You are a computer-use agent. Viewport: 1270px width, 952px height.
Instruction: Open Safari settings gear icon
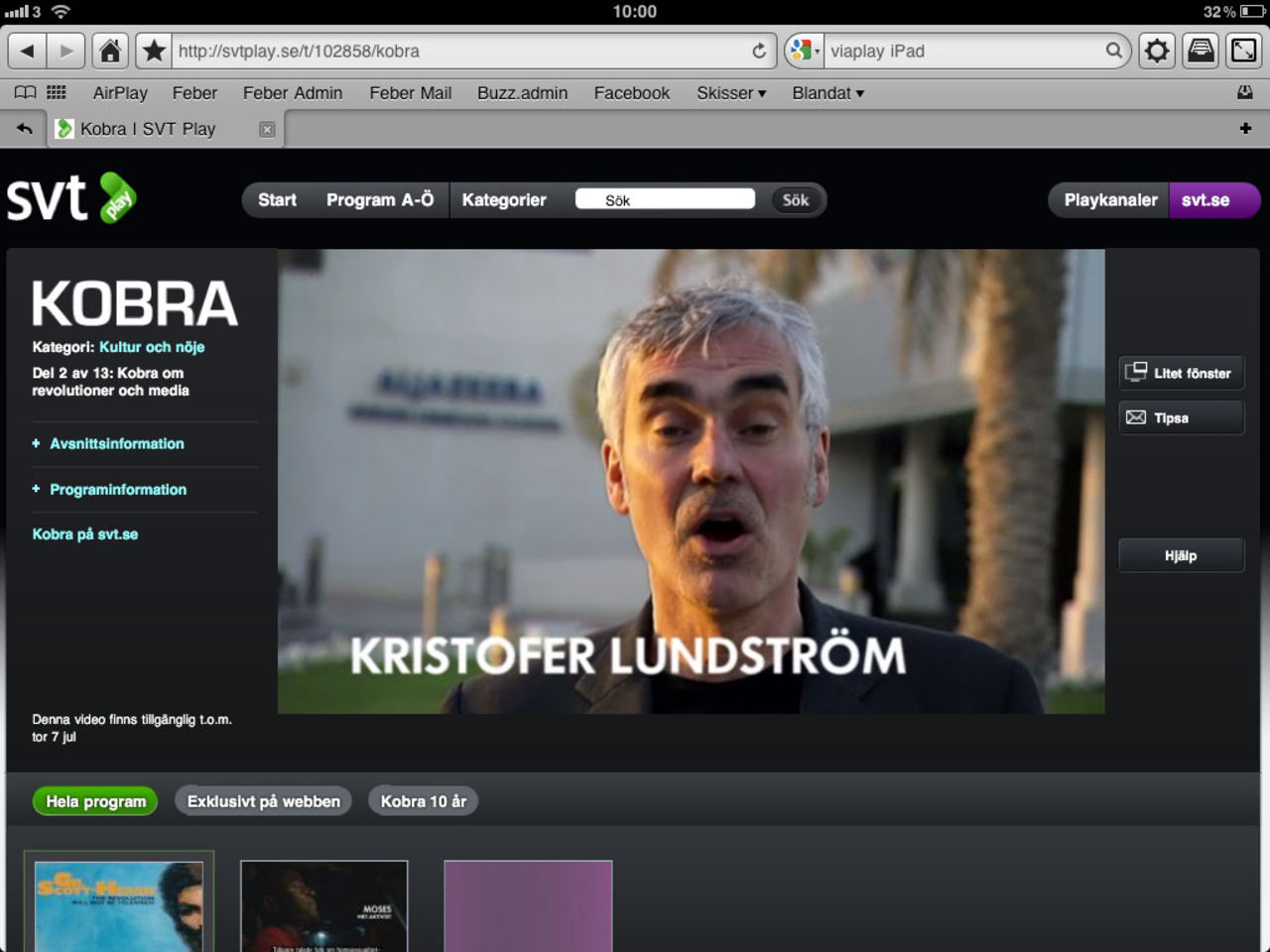click(x=1157, y=51)
